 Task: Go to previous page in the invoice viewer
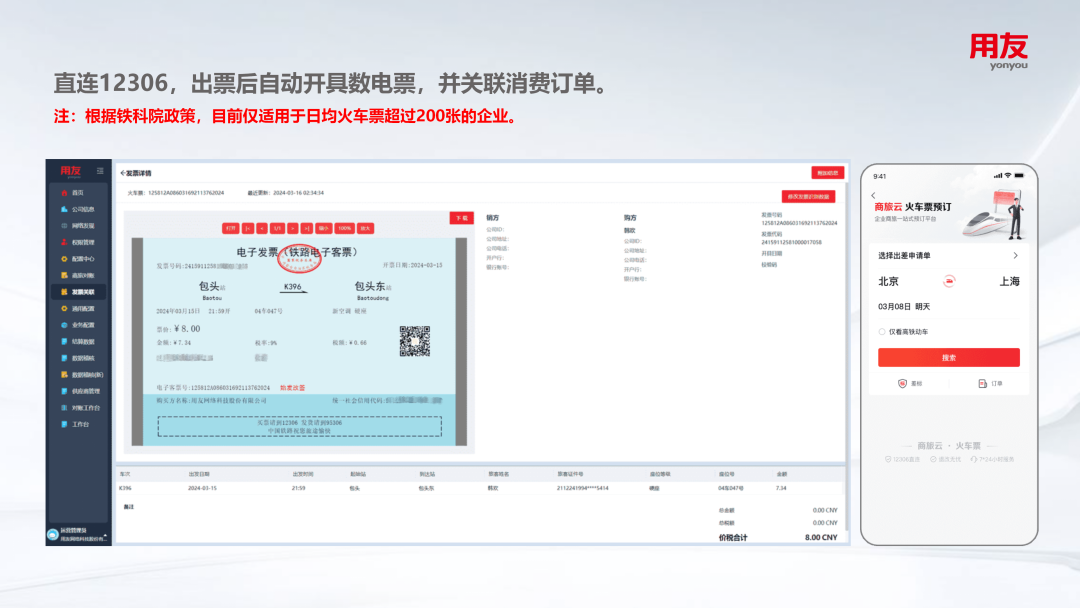tap(262, 228)
